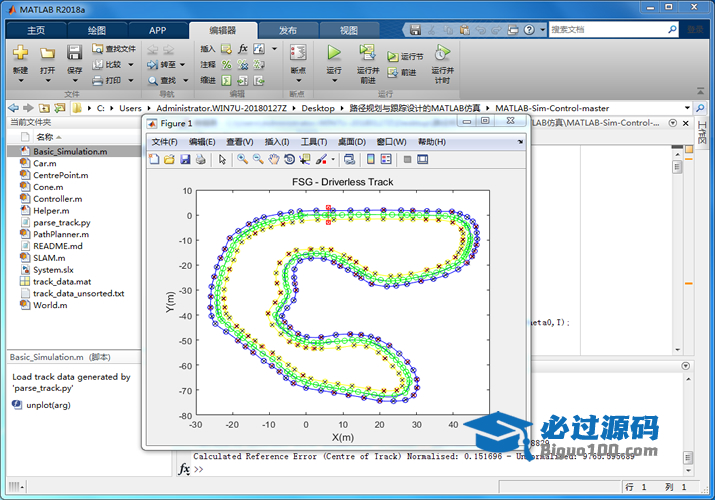Switch to the 绘图 (Plots) tab
Viewport: 715px width, 500px height.
click(97, 30)
